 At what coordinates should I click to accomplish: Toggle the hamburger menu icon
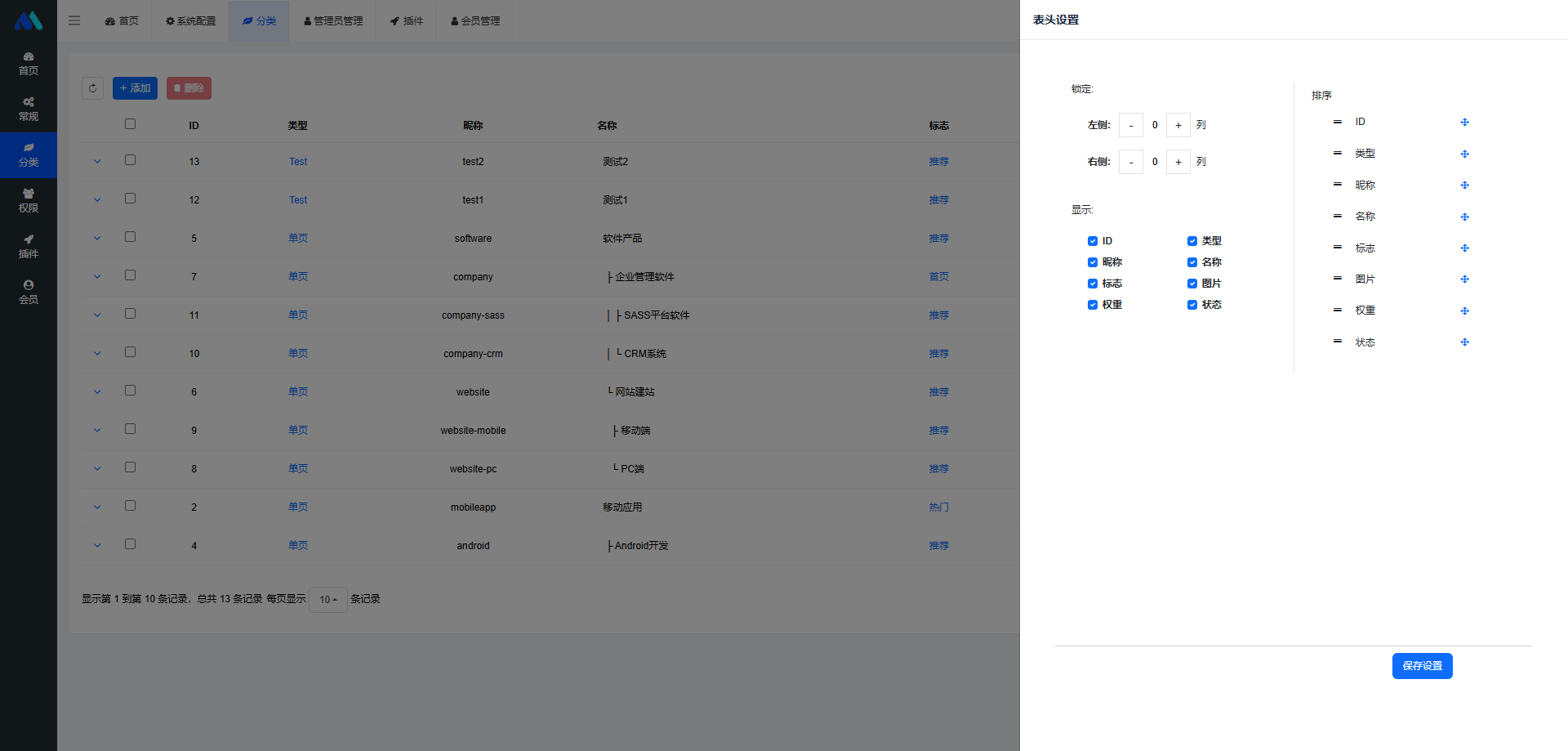(x=74, y=20)
